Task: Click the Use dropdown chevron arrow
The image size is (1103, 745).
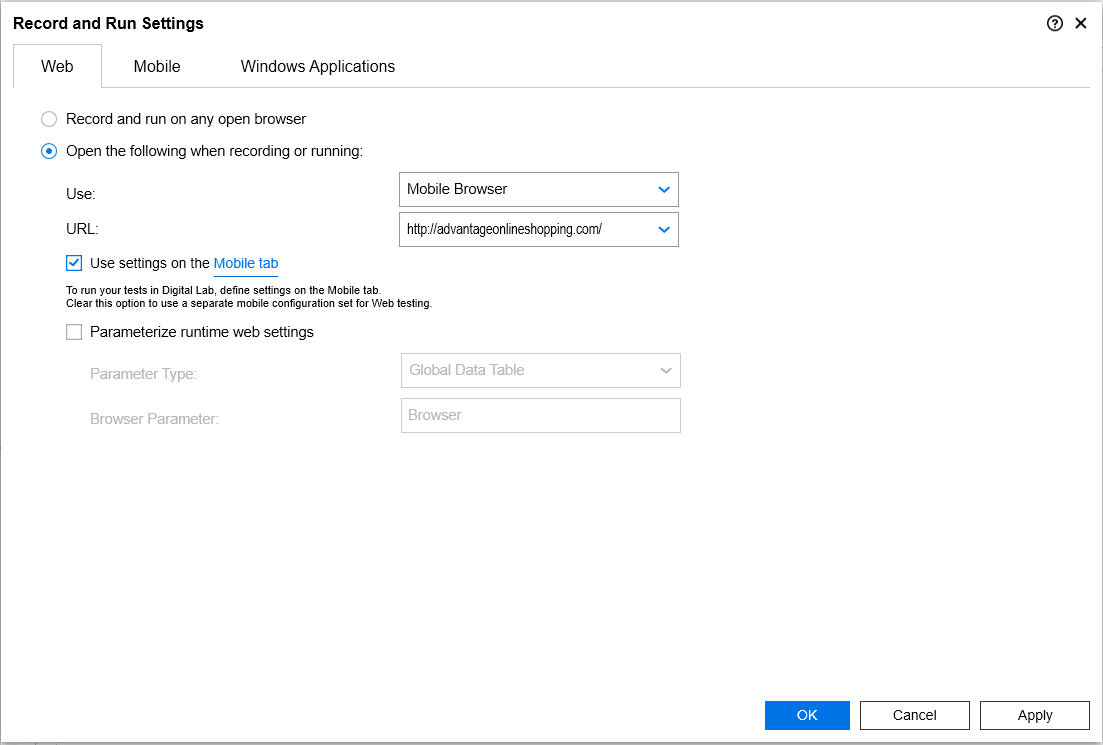Action: click(663, 190)
